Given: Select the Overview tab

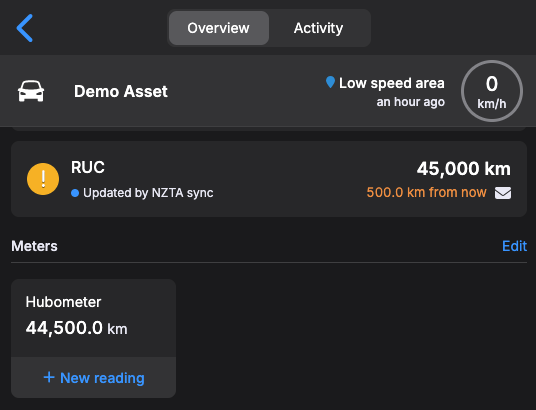Looking at the screenshot, I should (x=219, y=28).
